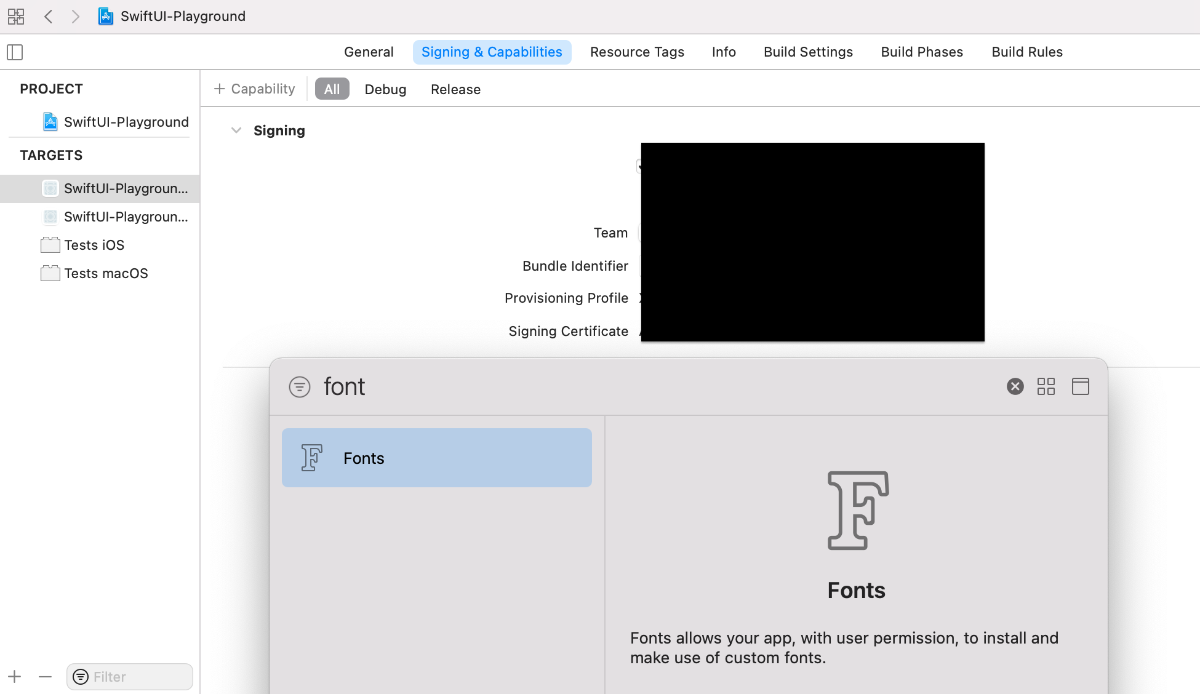Click the SwiftUI-Playground project file icon in breadcrumb

point(106,16)
